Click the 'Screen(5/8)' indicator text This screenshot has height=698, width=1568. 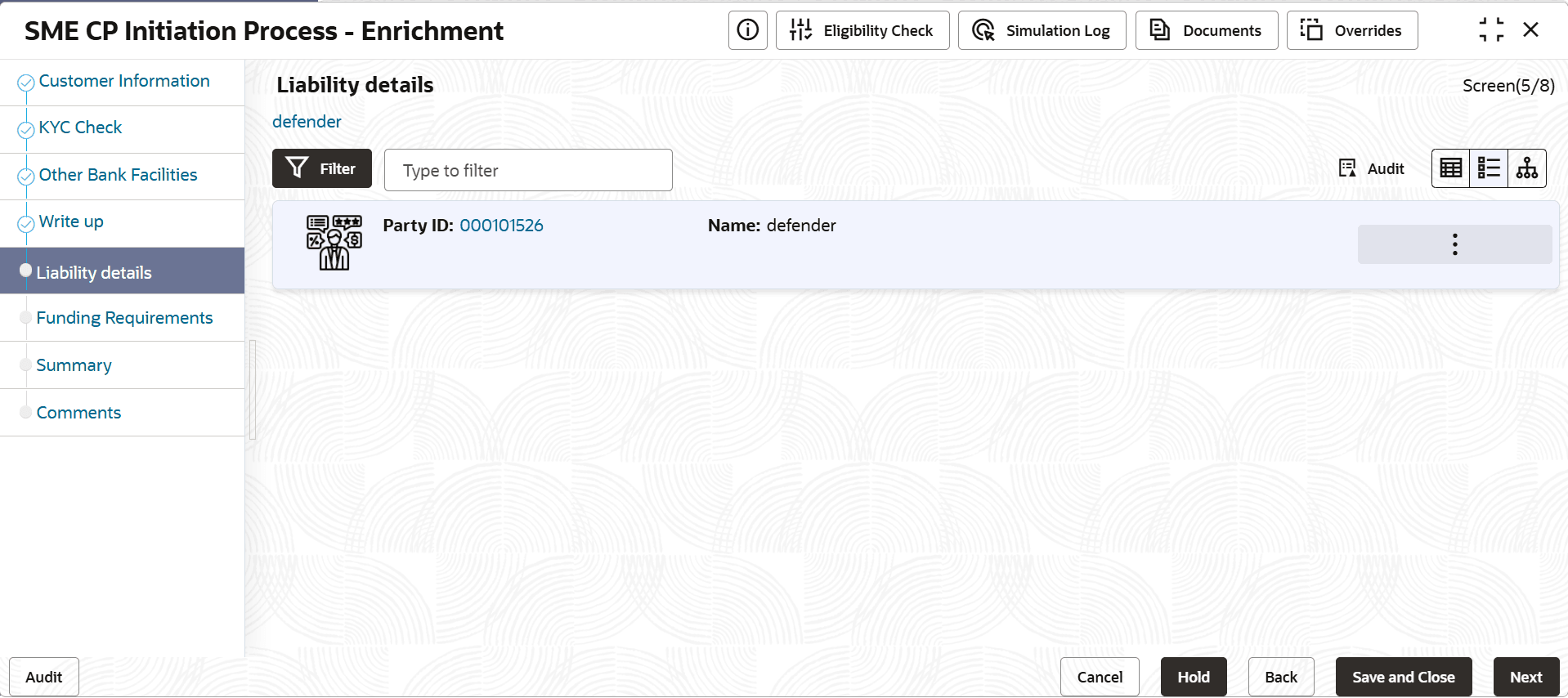pyautogui.click(x=1508, y=86)
